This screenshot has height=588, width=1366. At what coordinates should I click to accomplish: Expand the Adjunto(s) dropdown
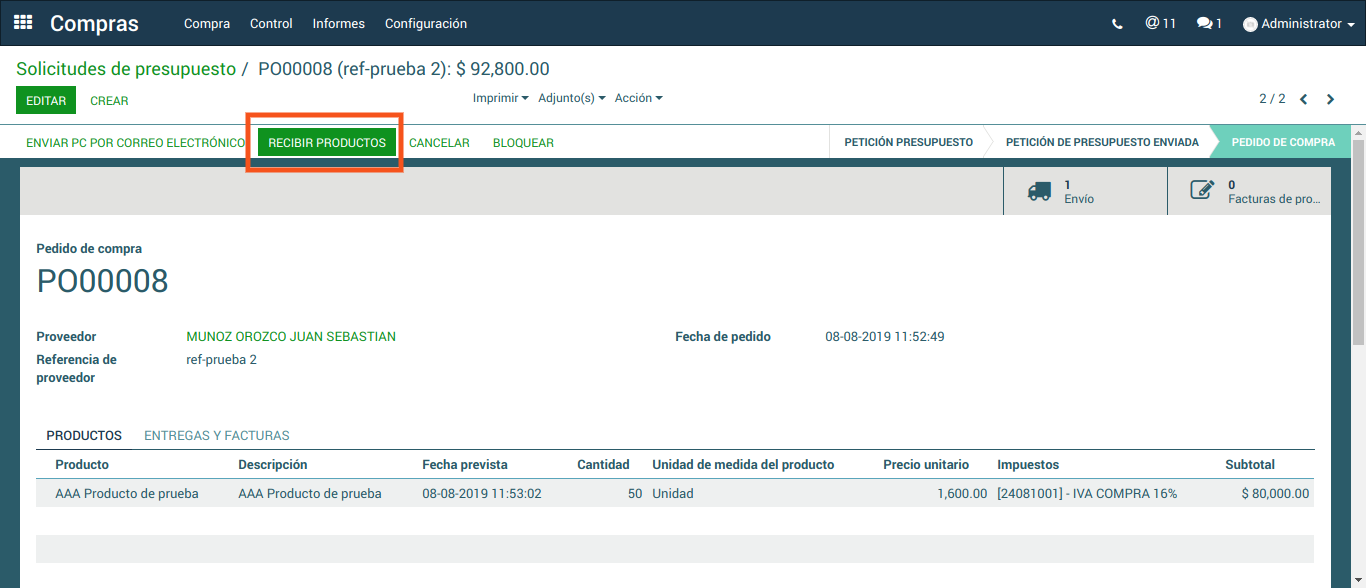coord(571,98)
